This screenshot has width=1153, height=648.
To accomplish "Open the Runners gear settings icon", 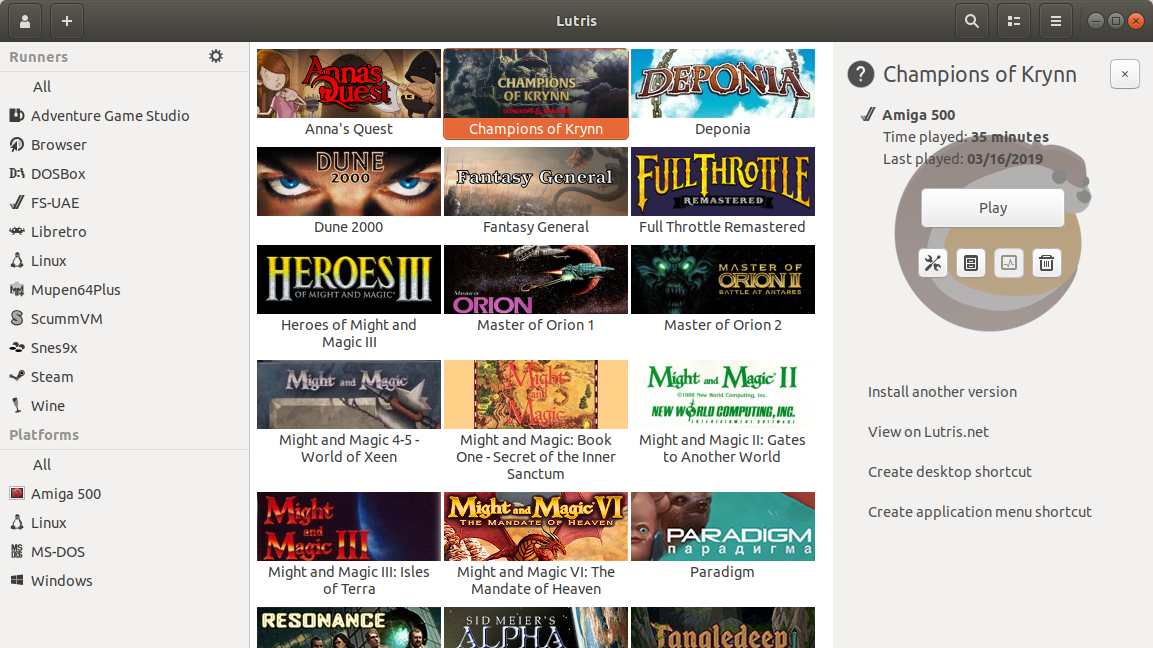I will point(216,57).
